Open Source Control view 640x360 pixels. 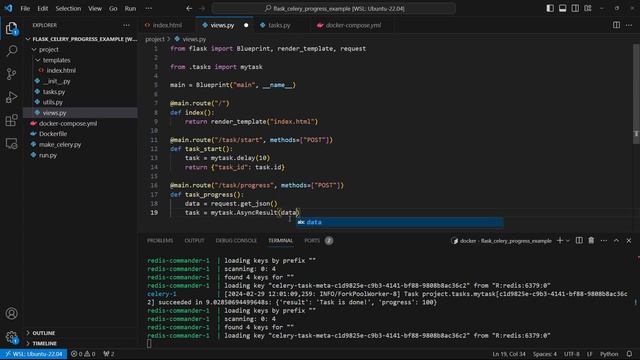click(11, 74)
